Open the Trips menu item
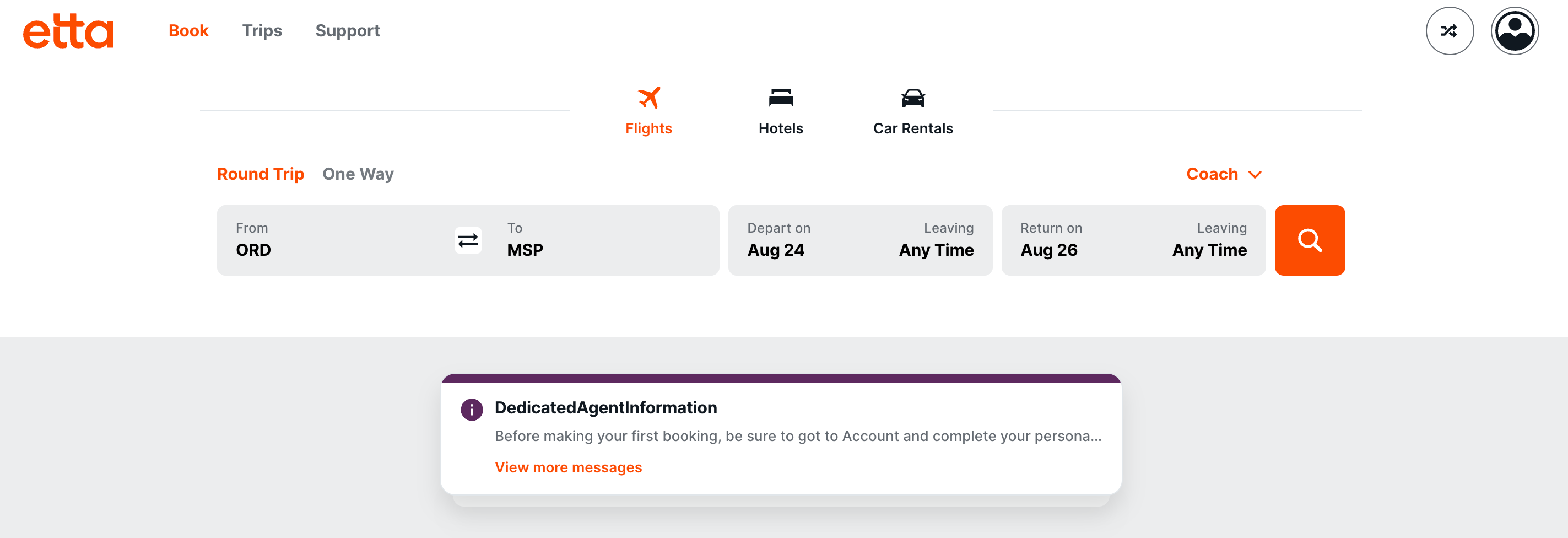Viewport: 1568px width, 538px height. (262, 31)
